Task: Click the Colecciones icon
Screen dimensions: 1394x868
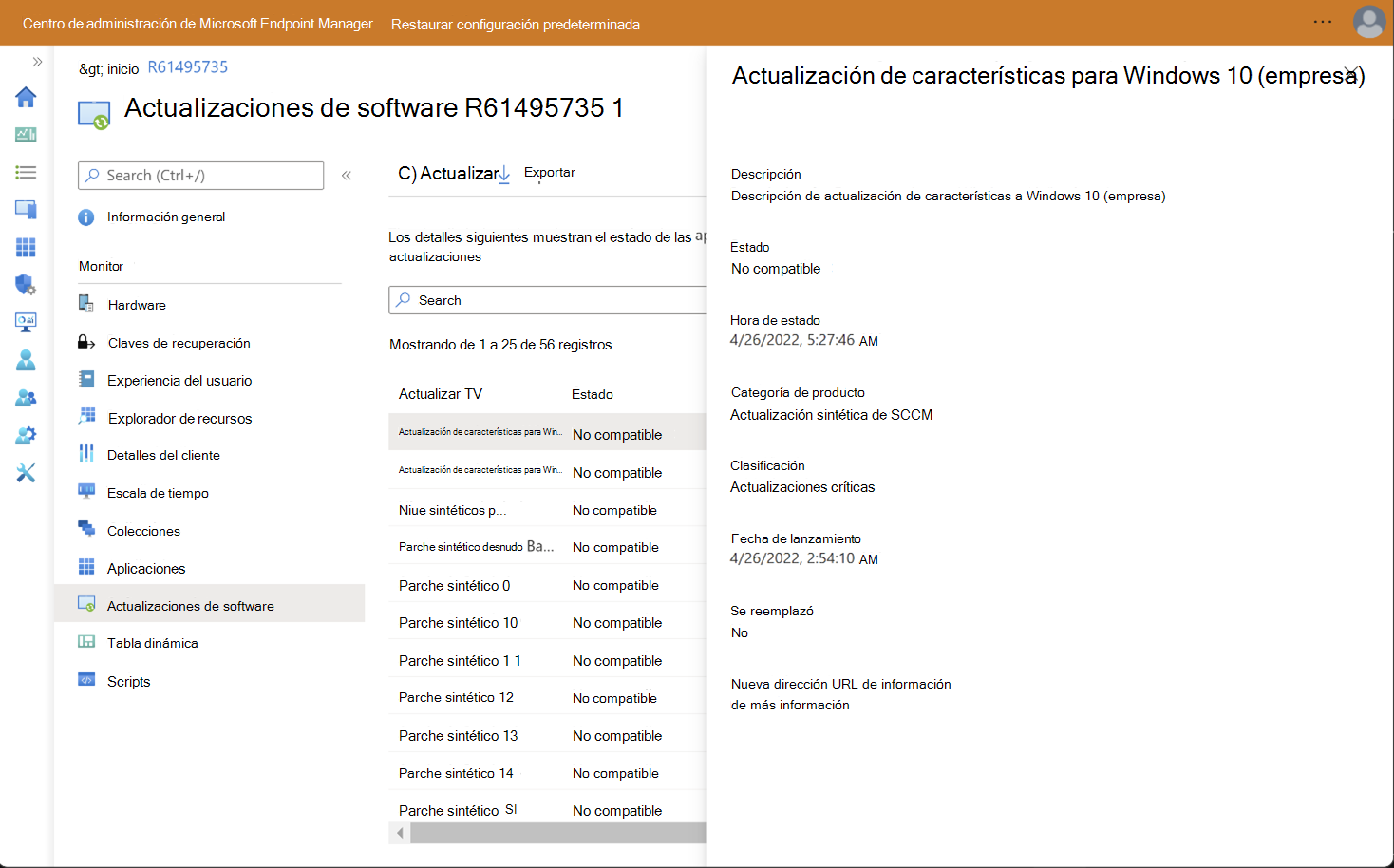Action: coord(86,529)
